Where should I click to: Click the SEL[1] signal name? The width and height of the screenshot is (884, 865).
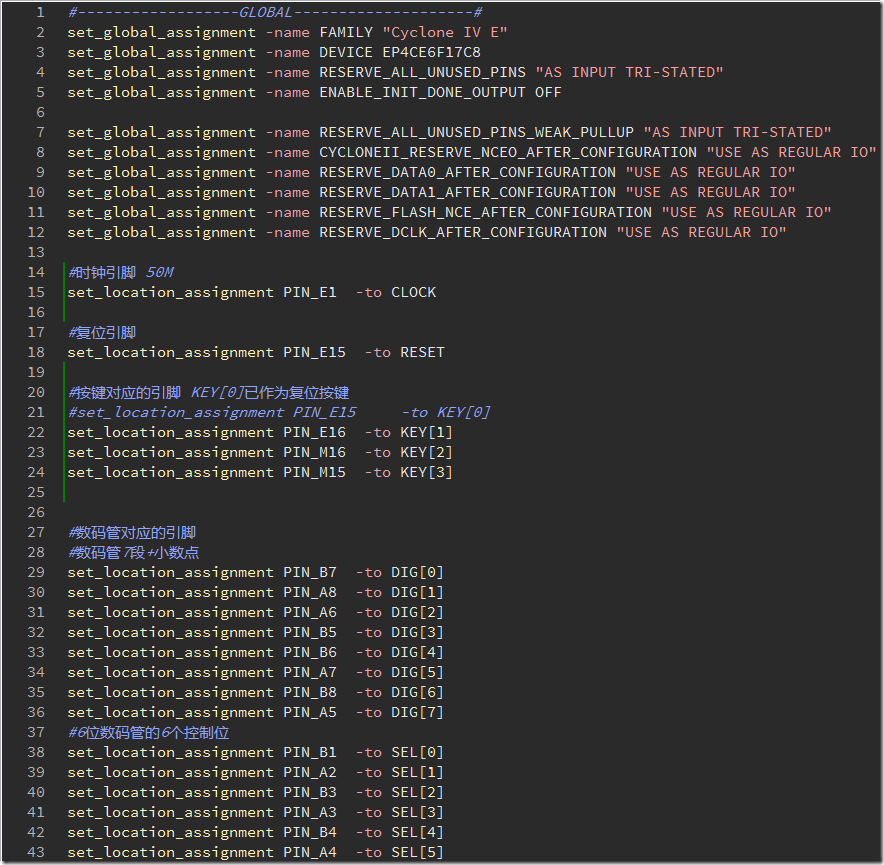417,773
